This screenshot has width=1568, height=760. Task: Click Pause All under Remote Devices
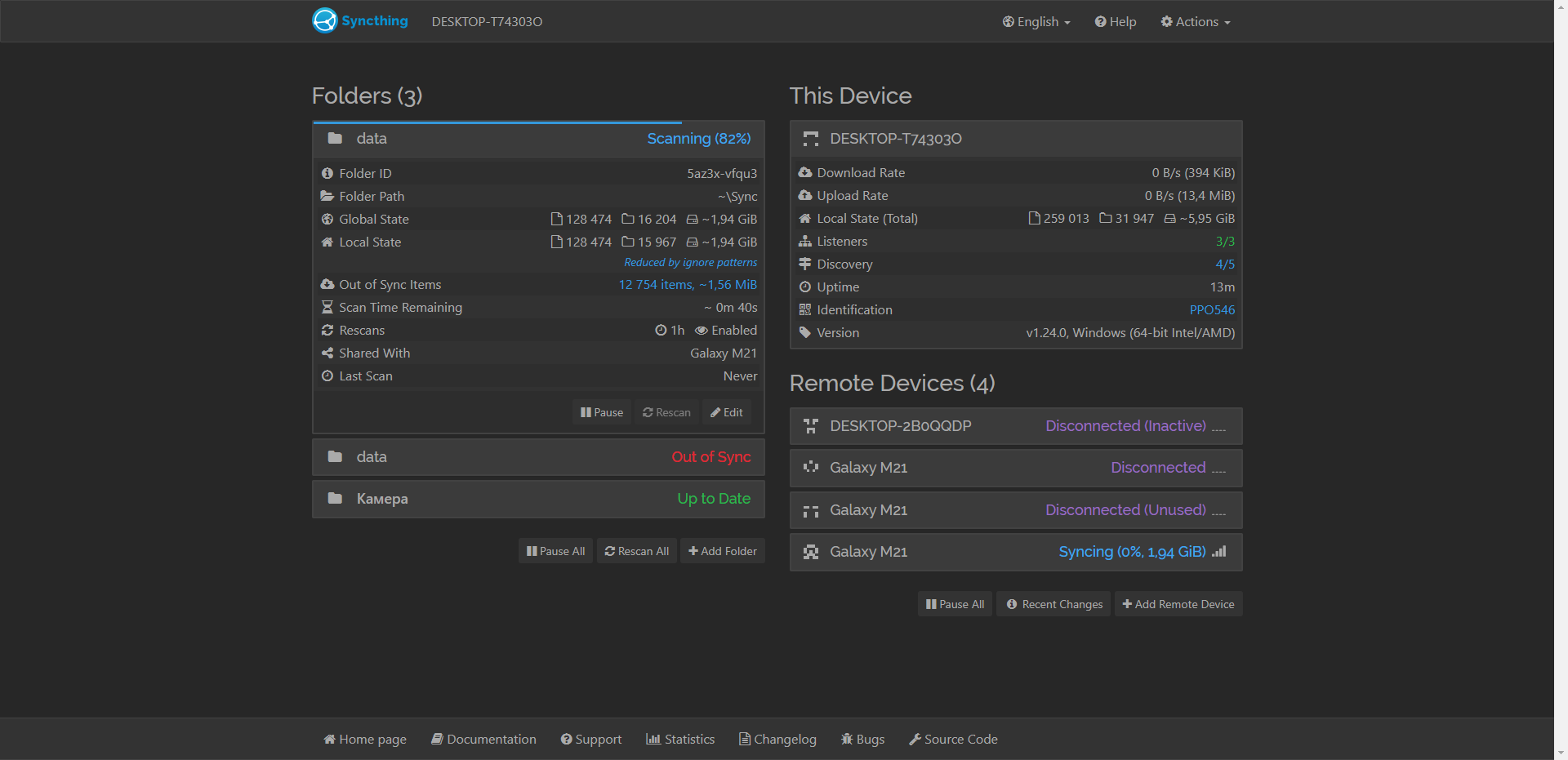tap(955, 604)
